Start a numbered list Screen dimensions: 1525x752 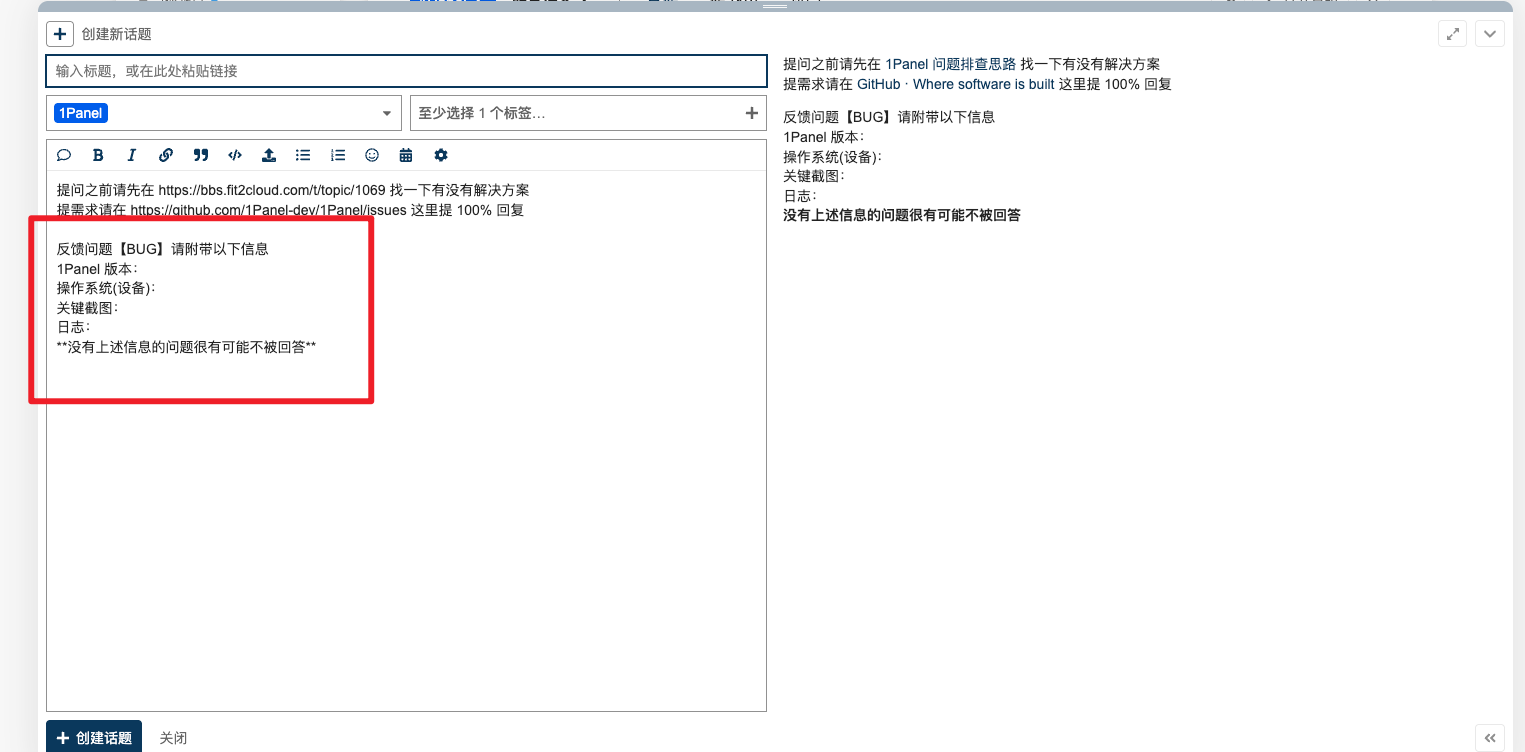[338, 155]
